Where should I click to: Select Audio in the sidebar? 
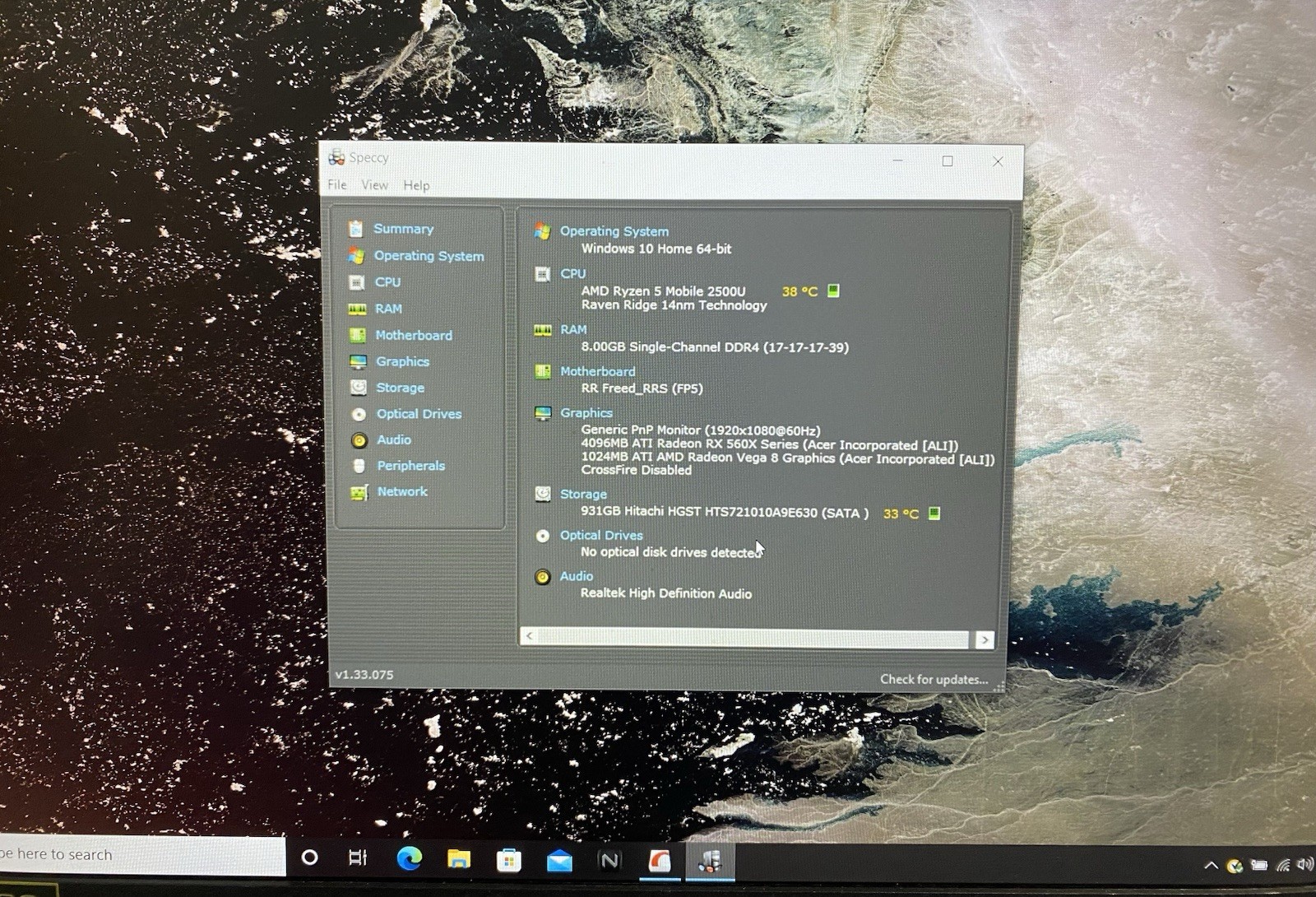[394, 439]
